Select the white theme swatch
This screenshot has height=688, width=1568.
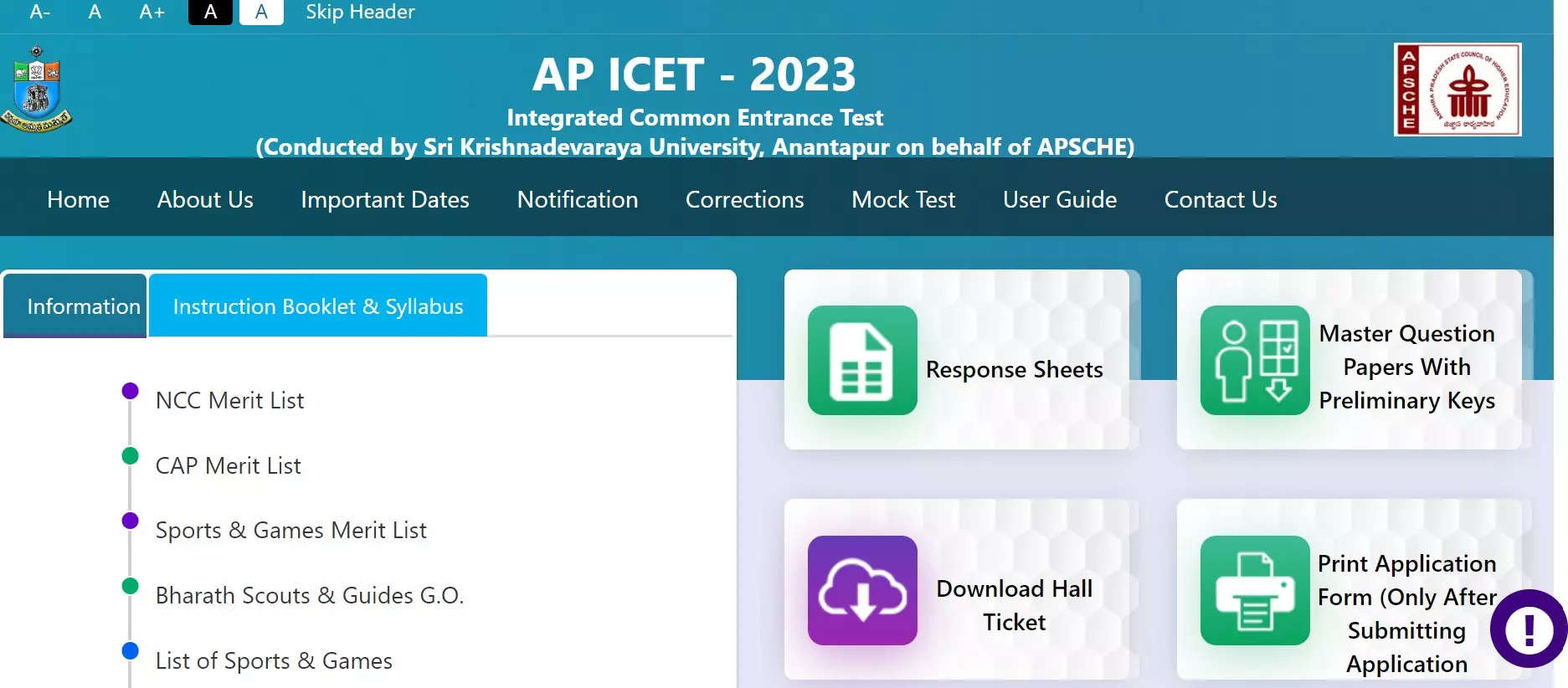tap(261, 12)
